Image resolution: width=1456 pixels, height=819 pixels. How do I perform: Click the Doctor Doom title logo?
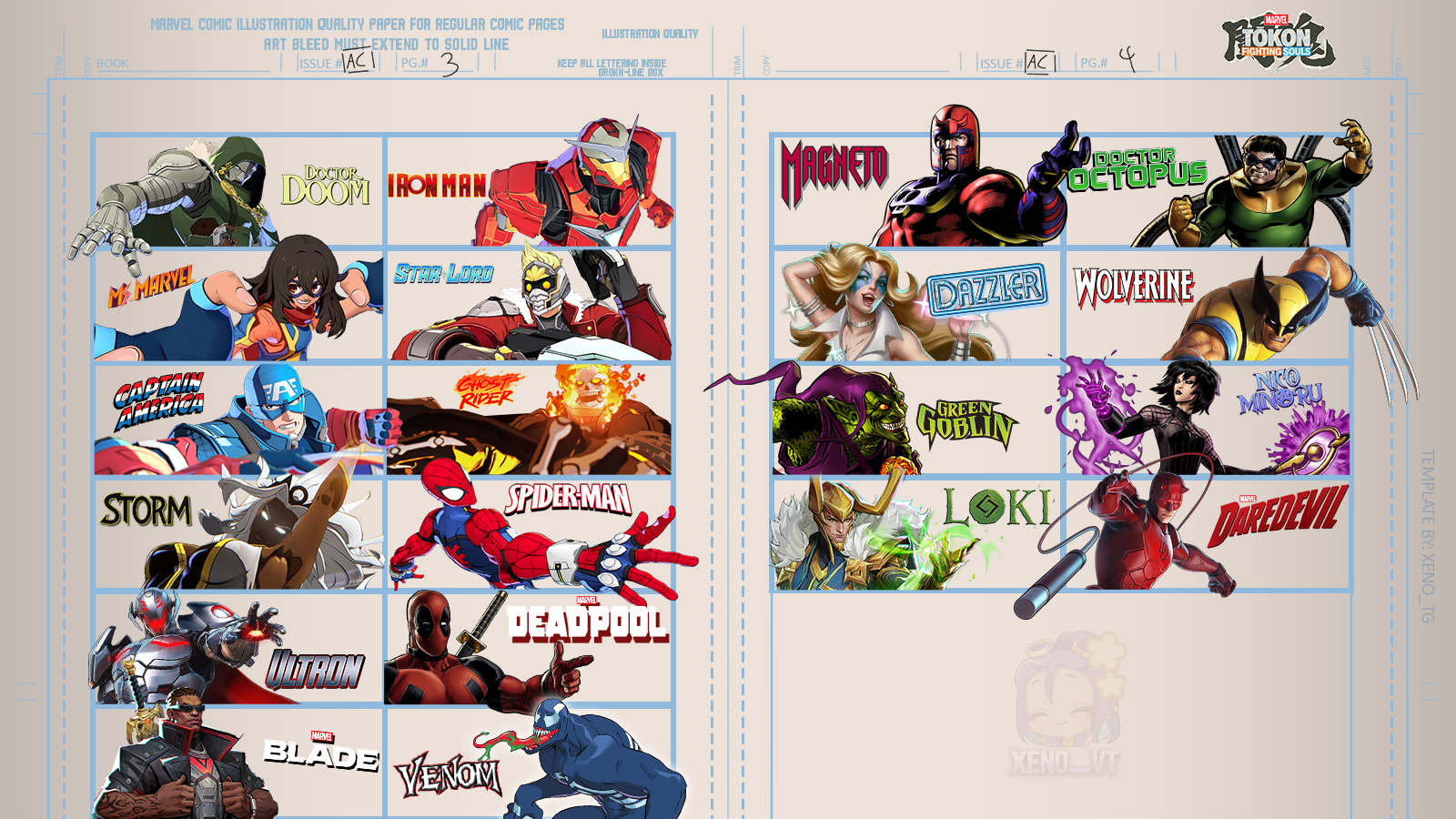(326, 186)
